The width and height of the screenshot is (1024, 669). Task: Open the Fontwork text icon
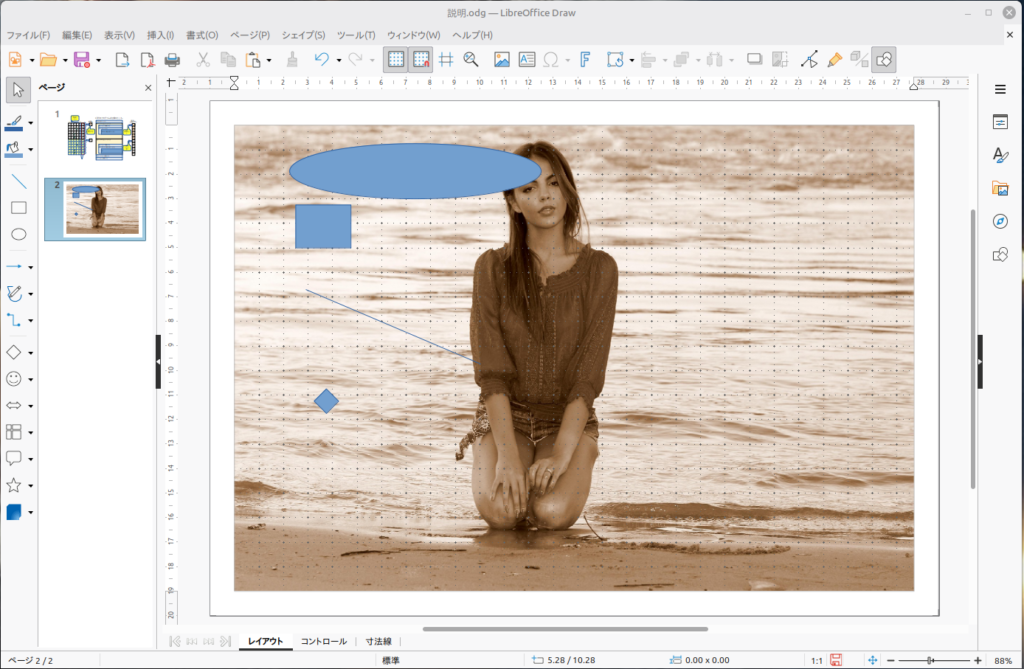585,59
